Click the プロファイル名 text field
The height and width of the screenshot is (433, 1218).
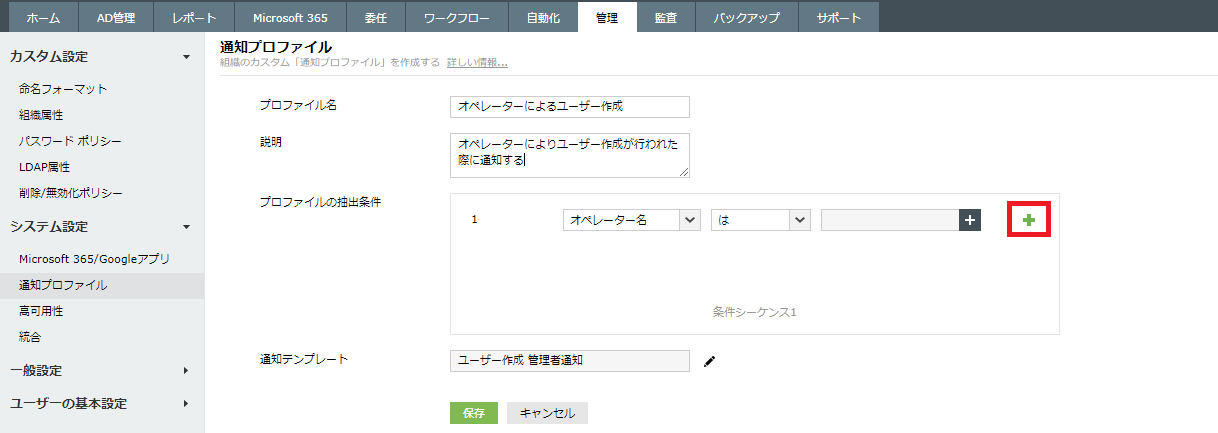tap(570, 106)
